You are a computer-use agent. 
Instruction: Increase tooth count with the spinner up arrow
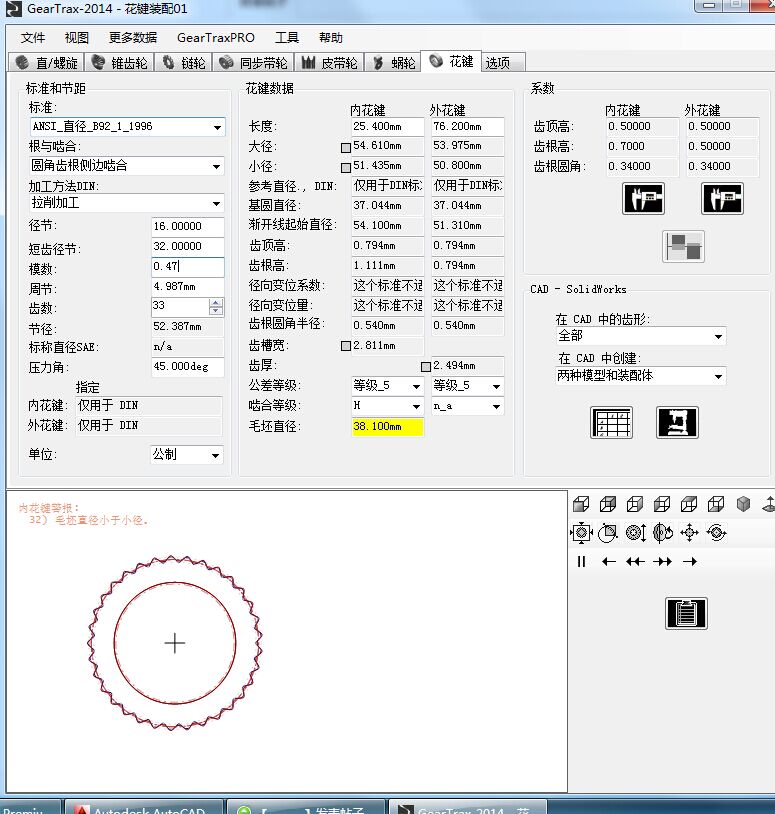coord(216,303)
